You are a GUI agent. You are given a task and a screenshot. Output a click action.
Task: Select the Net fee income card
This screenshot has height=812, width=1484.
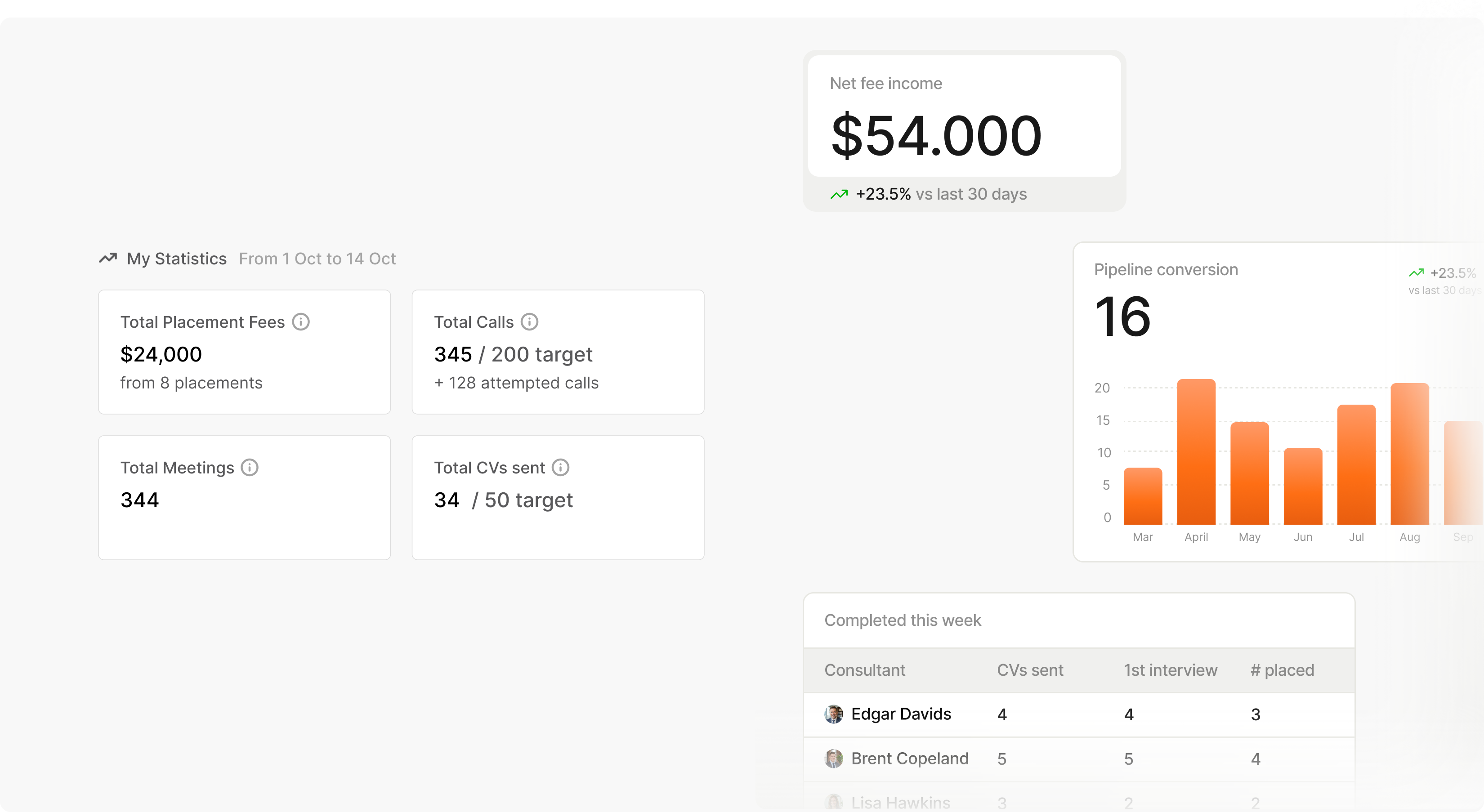(964, 115)
